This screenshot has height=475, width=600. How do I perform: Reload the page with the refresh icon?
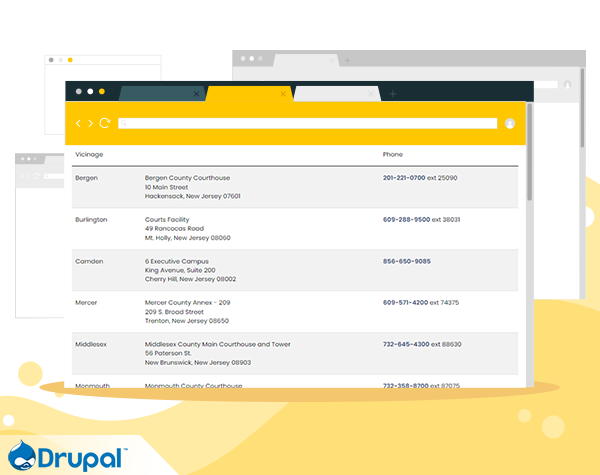(x=105, y=123)
